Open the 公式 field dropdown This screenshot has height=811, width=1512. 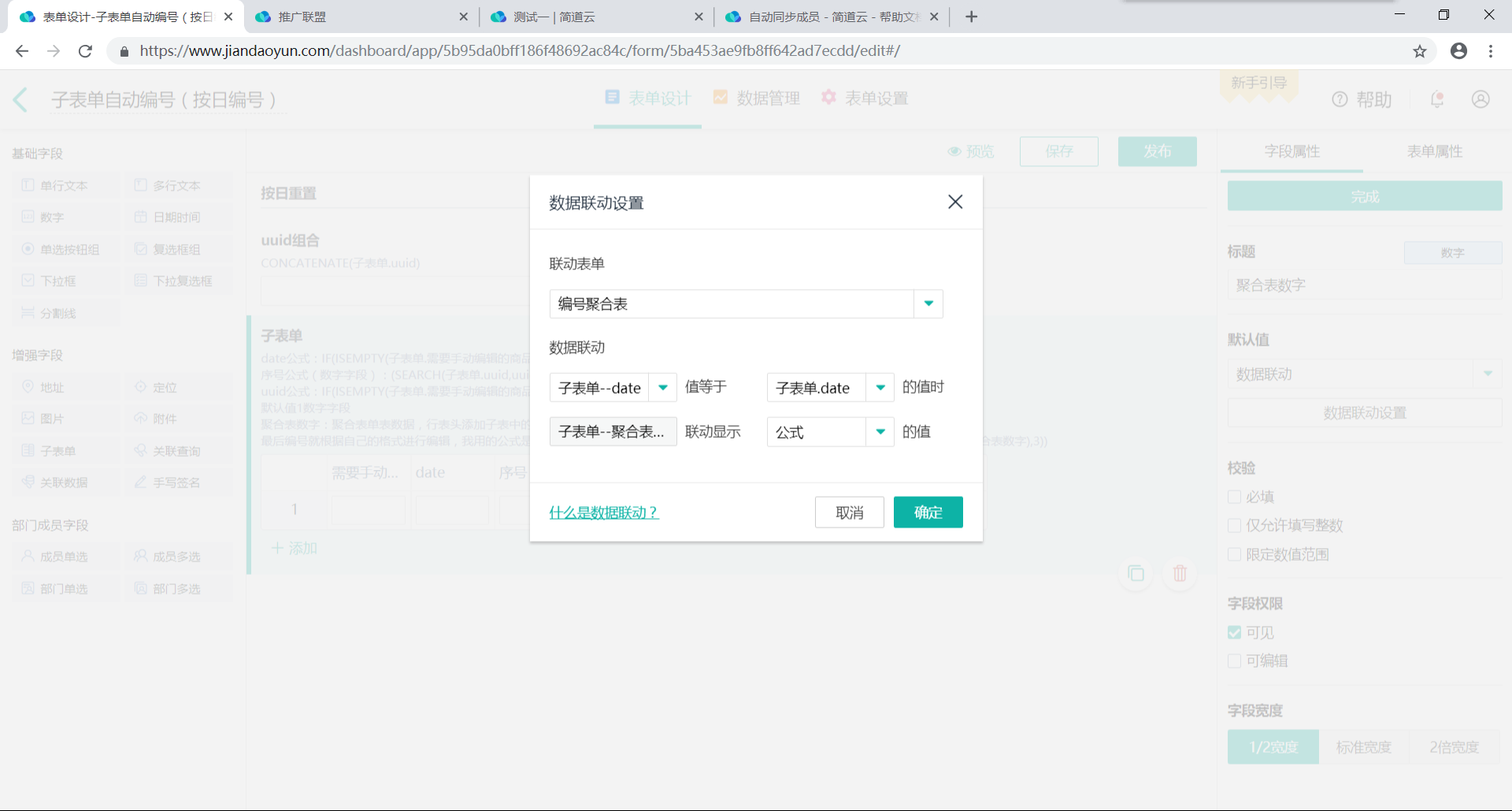pos(880,431)
